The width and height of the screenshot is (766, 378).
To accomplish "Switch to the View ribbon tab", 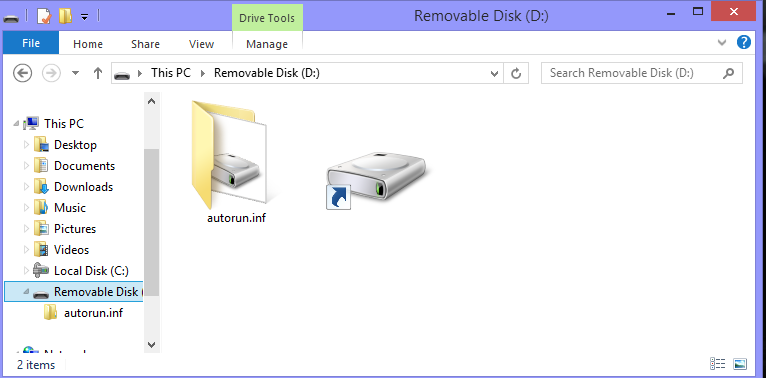I will [x=201, y=44].
